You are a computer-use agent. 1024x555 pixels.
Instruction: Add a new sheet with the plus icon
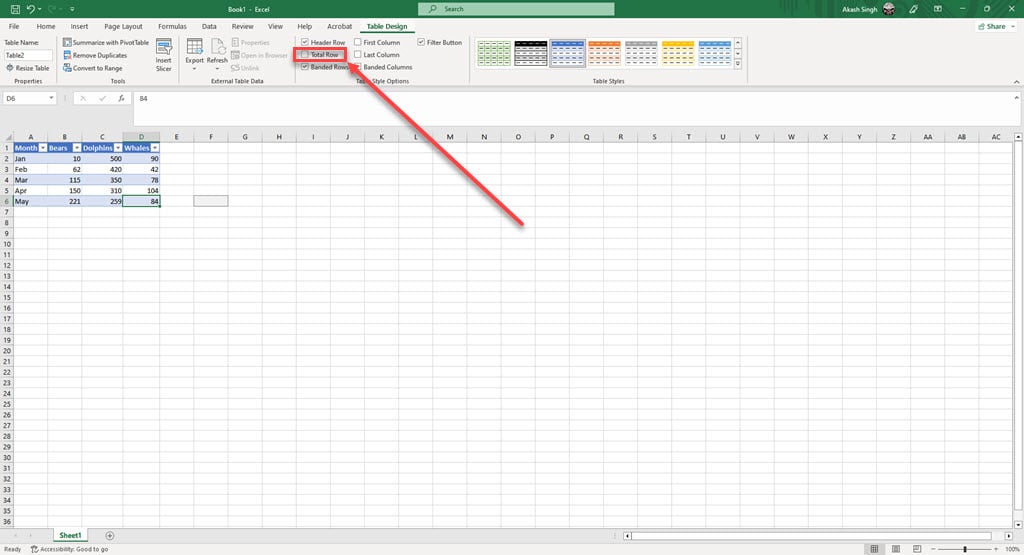click(110, 535)
